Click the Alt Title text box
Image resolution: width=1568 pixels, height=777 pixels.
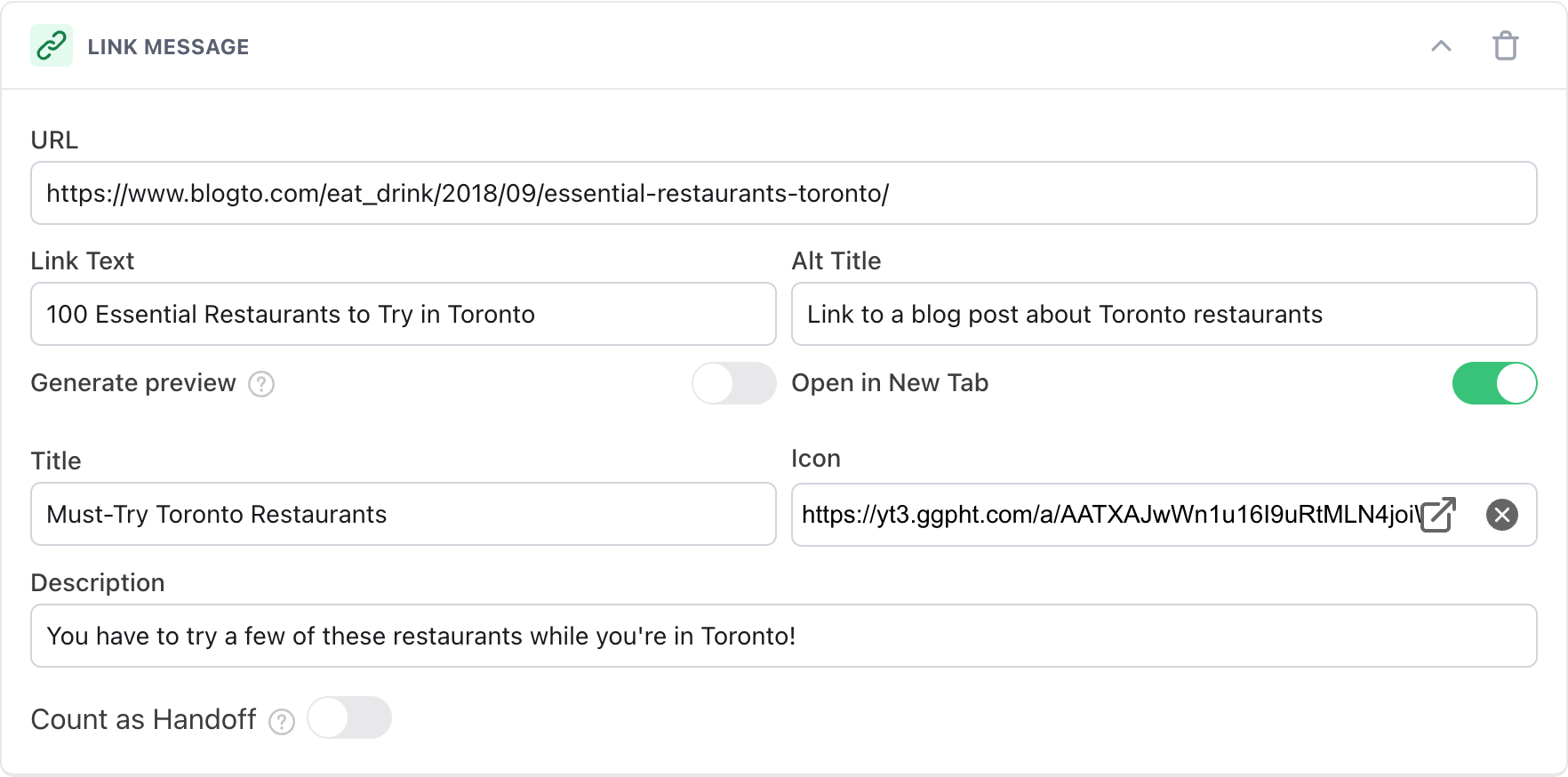click(x=1163, y=314)
